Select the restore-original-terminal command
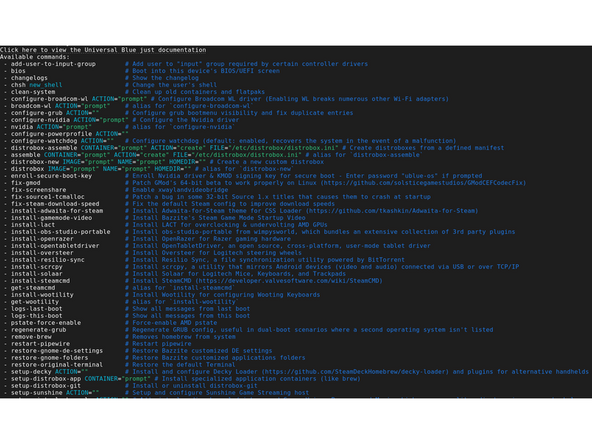Image resolution: width=592 pixels, height=444 pixels. coord(57,364)
